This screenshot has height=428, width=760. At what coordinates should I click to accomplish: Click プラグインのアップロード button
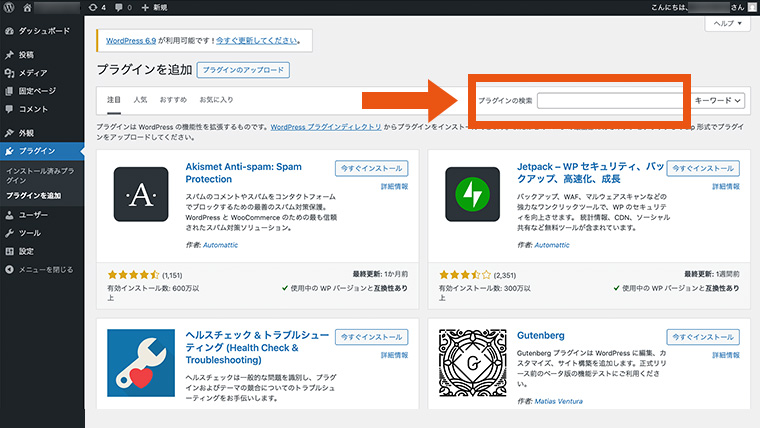pos(243,70)
